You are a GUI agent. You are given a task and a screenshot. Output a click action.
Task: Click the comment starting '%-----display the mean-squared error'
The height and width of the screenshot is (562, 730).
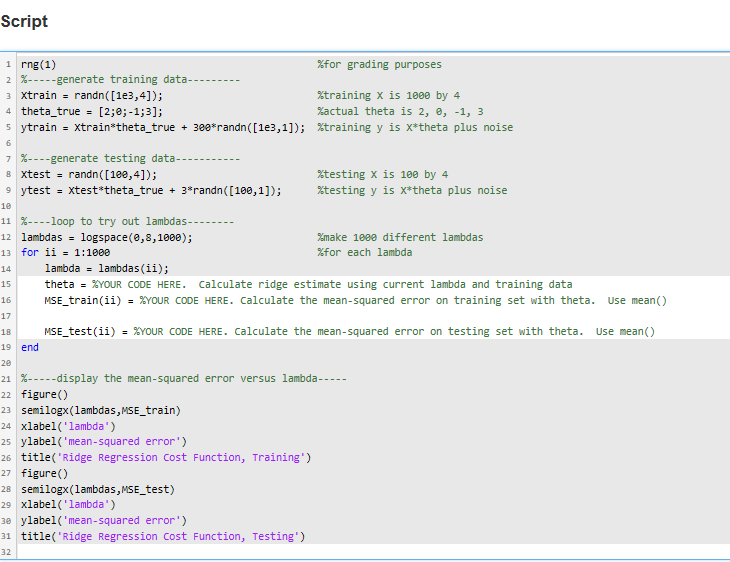(x=184, y=379)
